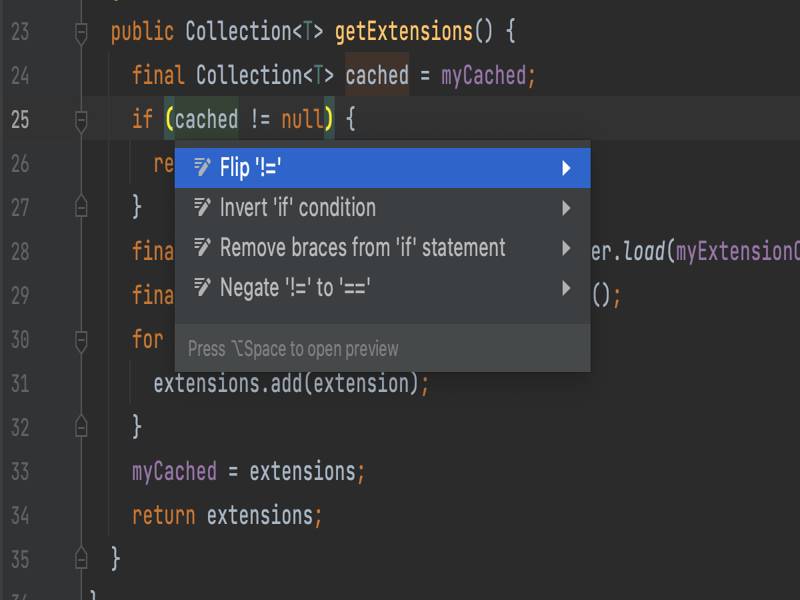Click the intention icon next to Invert 'if' condition
The width and height of the screenshot is (800, 600).
click(x=202, y=208)
